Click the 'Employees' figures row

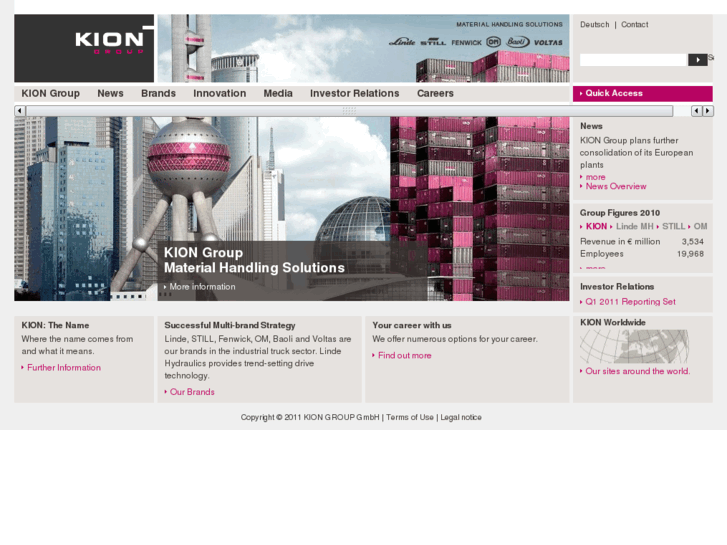pos(642,254)
